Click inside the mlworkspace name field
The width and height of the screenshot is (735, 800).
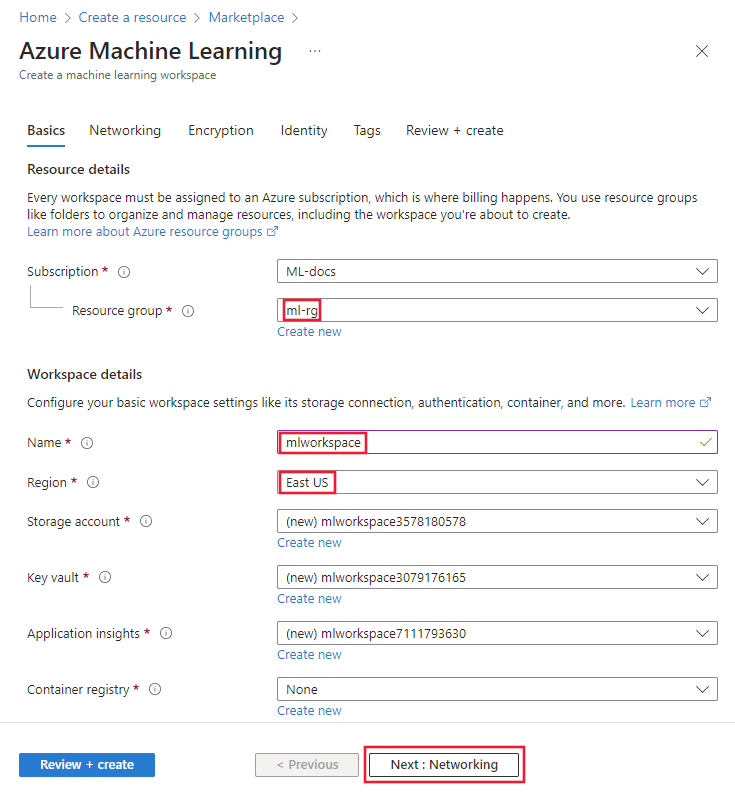point(400,442)
